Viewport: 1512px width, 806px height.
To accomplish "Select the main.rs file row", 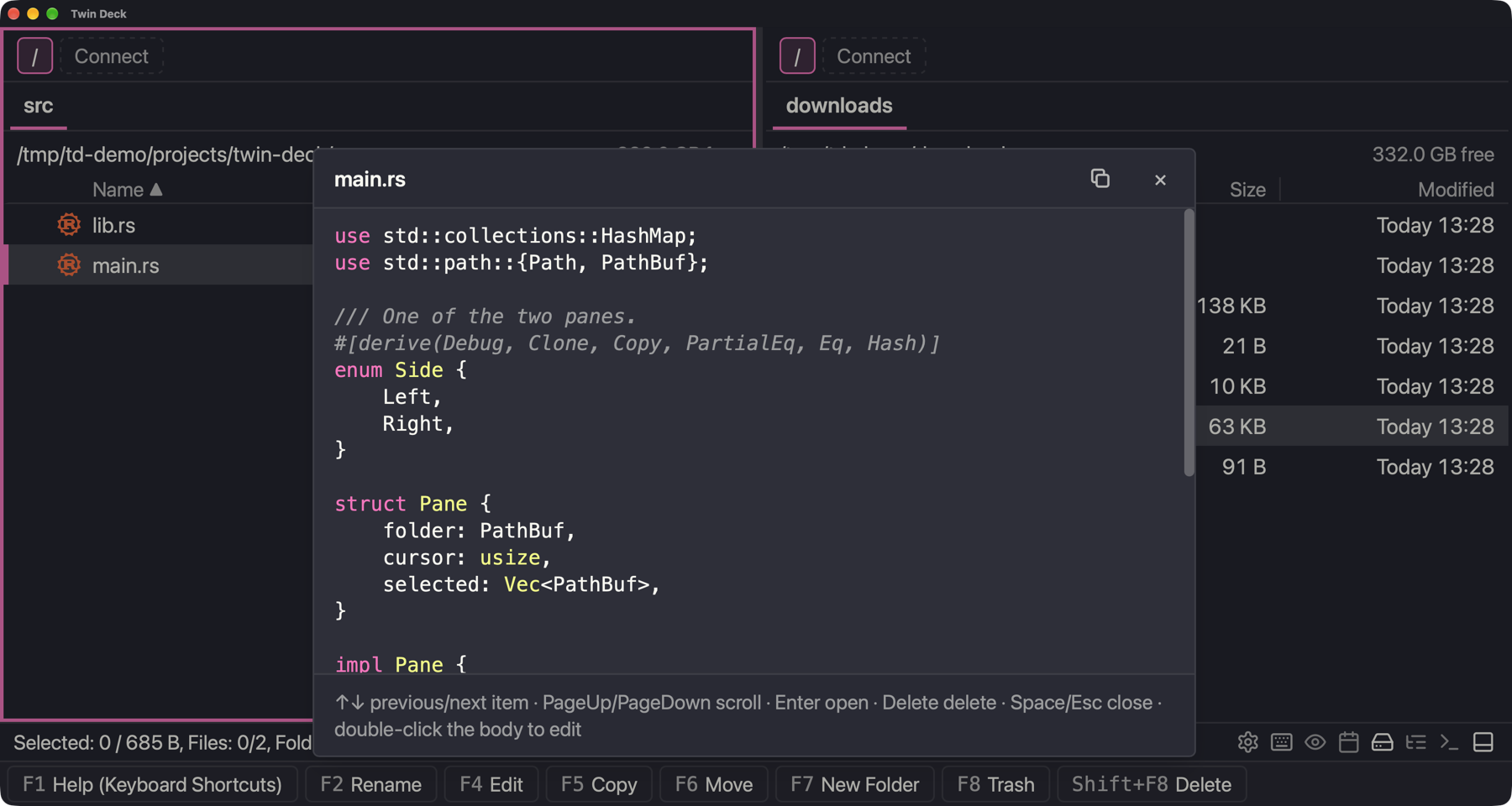I will (x=160, y=265).
